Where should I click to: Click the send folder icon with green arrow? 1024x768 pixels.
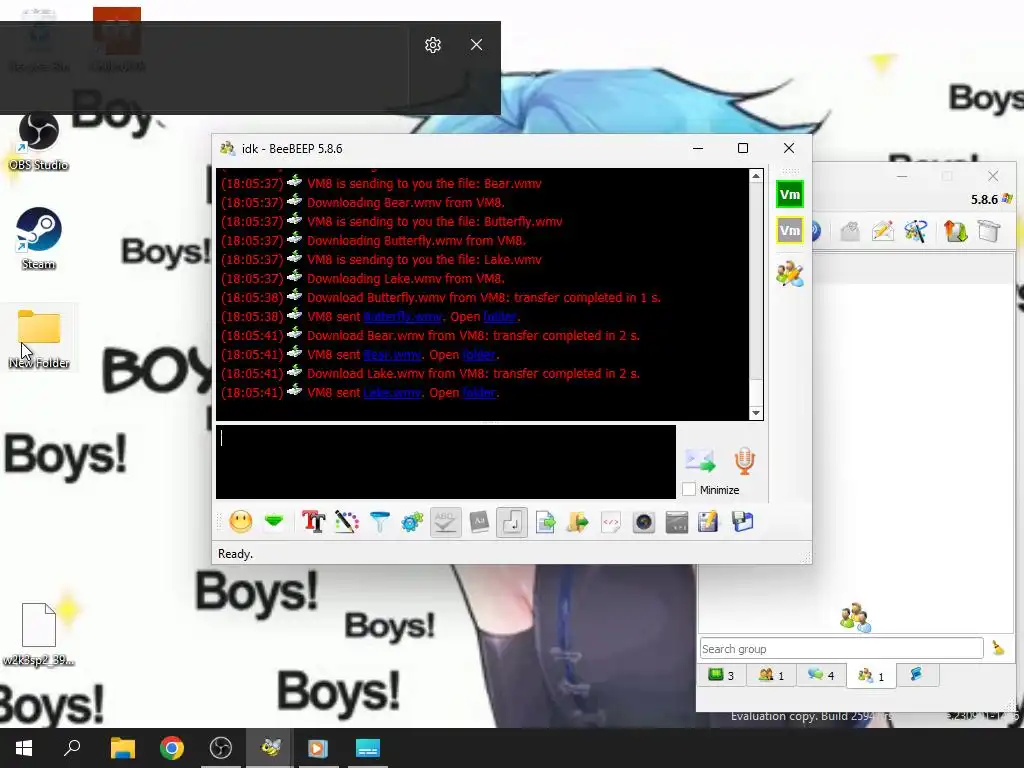pos(577,522)
